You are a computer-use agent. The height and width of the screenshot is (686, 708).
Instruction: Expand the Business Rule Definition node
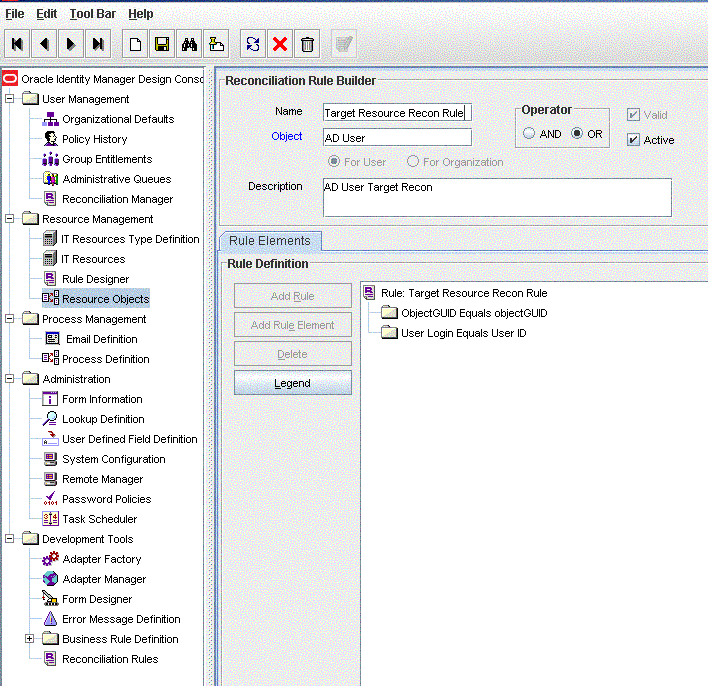pos(29,639)
